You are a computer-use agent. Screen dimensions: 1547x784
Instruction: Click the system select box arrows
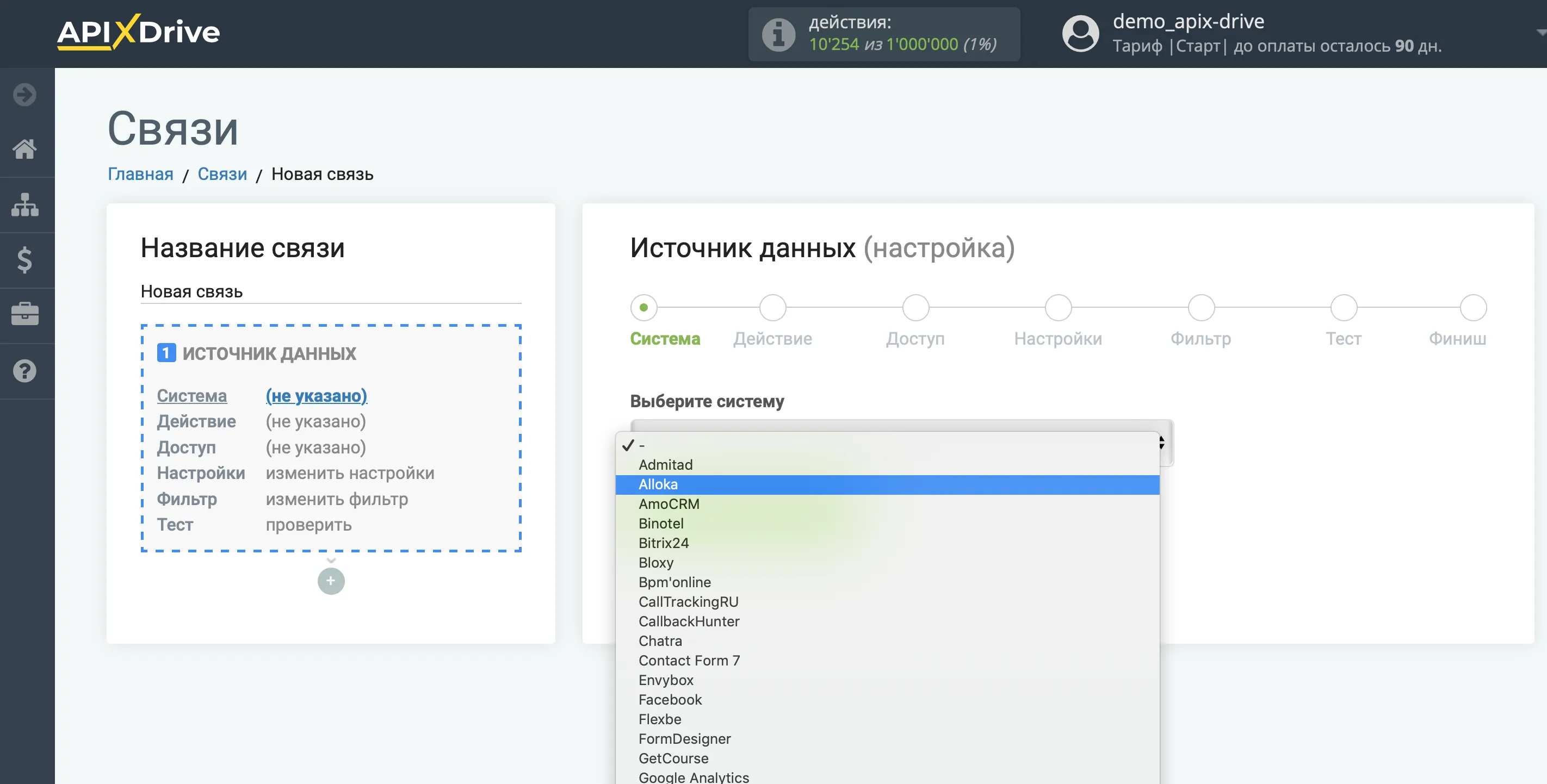(x=1161, y=443)
